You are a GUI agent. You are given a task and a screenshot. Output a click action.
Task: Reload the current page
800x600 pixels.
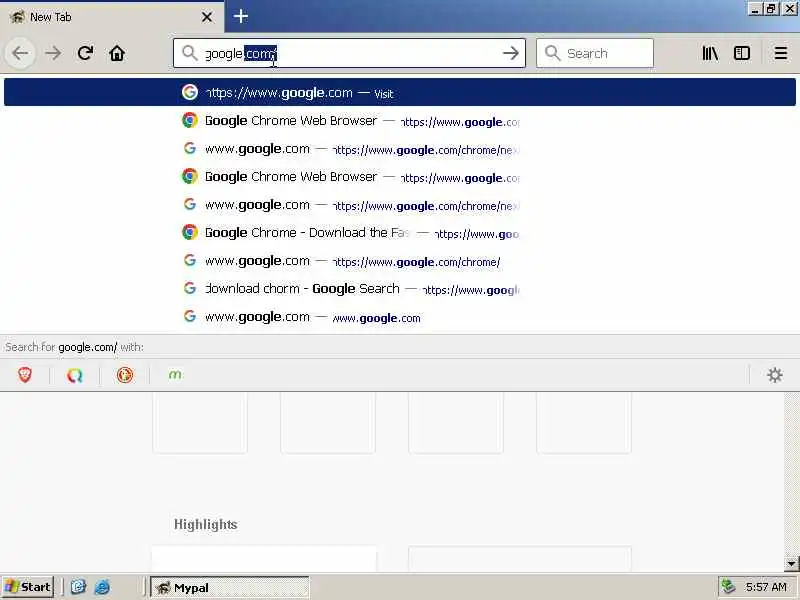pyautogui.click(x=85, y=53)
